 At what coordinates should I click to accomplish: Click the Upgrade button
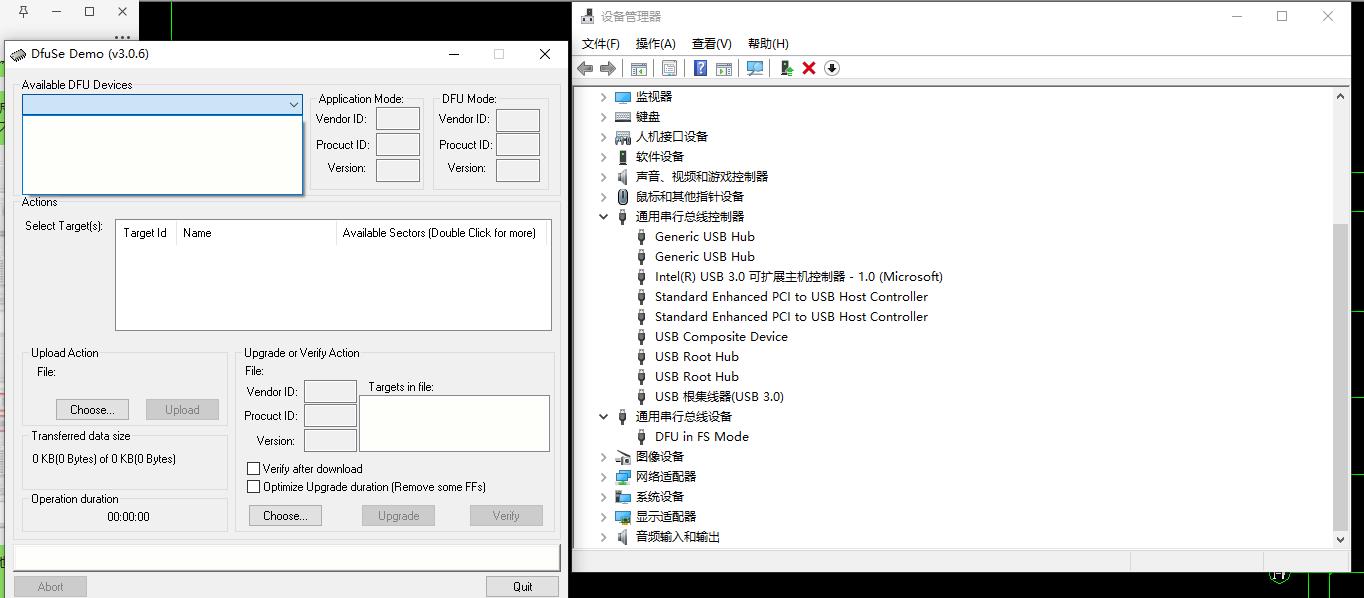(x=398, y=515)
